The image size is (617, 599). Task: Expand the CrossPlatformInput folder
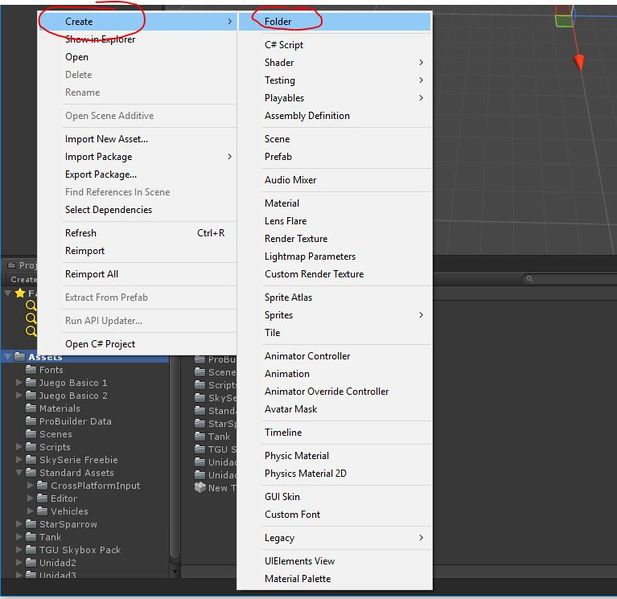pyautogui.click(x=30, y=485)
